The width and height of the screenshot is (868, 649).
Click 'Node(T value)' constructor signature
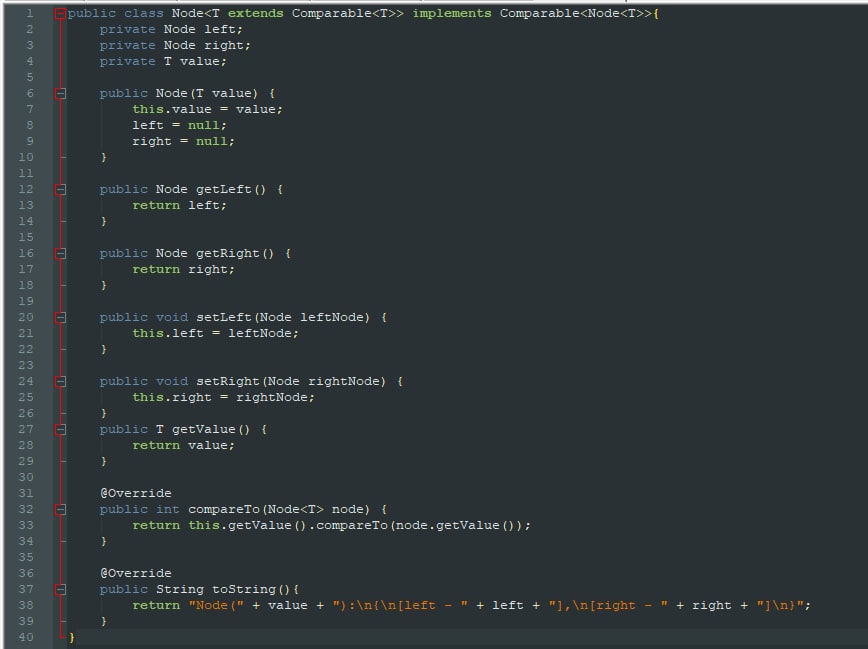tap(207, 94)
